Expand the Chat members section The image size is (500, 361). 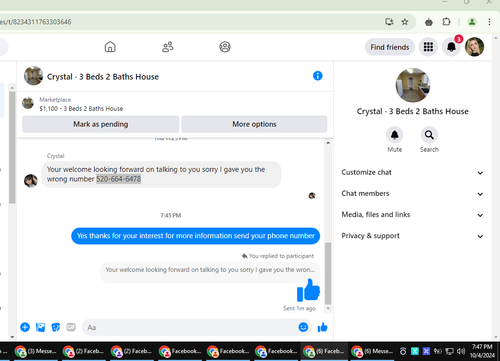coord(412,194)
